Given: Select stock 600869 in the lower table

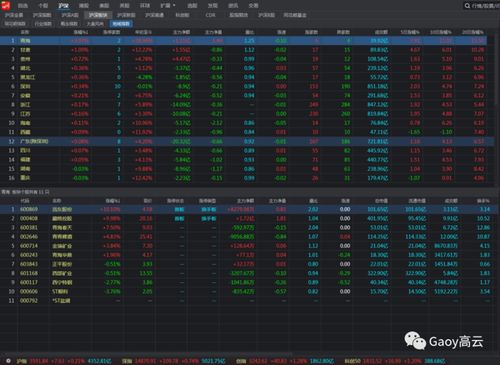Looking at the screenshot, I should click(247, 209).
